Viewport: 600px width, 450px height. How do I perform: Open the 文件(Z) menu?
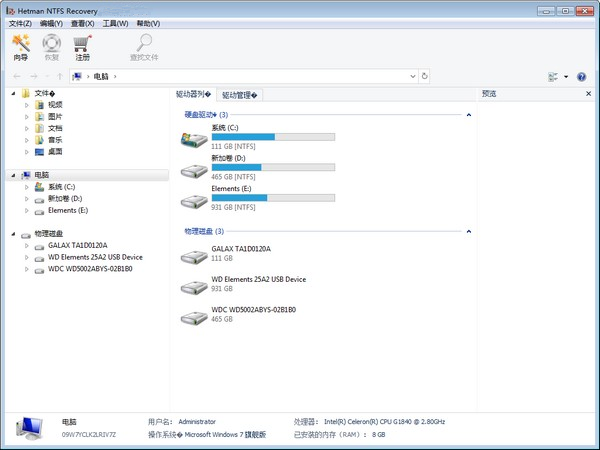tap(20, 24)
